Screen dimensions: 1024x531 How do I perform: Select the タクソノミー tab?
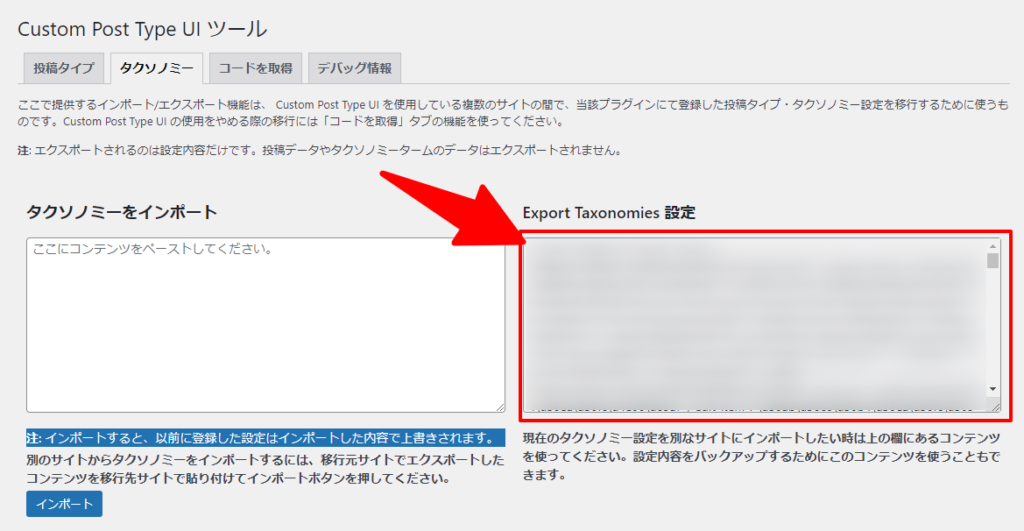157,68
